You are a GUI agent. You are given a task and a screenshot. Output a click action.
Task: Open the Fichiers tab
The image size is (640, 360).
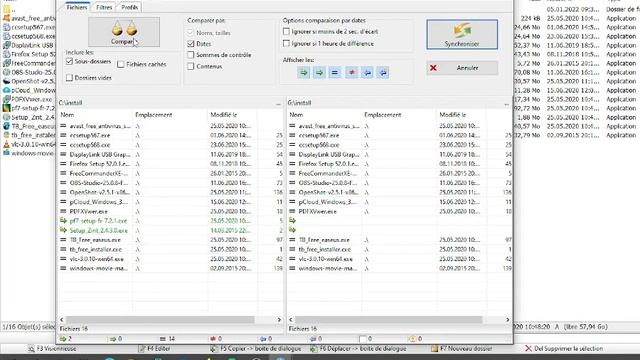(77, 7)
